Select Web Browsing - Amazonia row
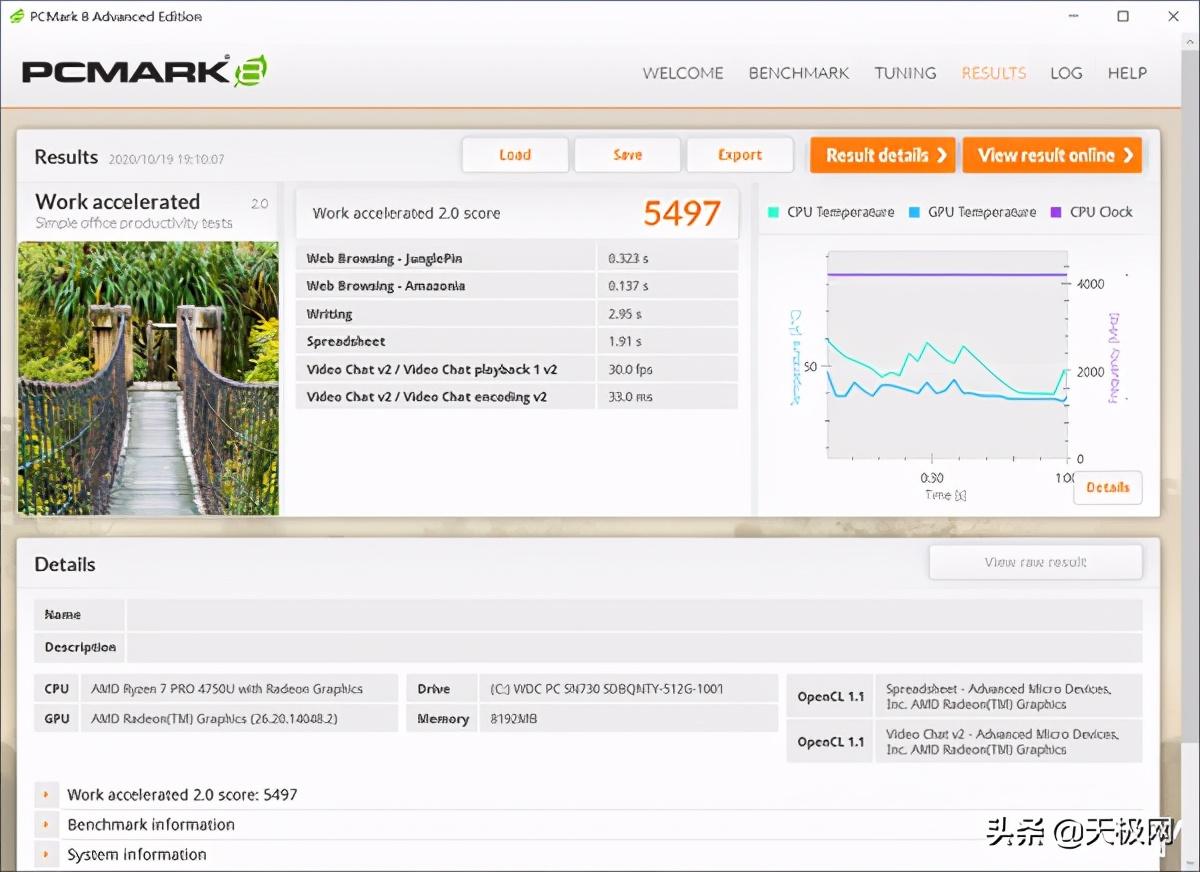Image resolution: width=1200 pixels, height=872 pixels. point(517,286)
